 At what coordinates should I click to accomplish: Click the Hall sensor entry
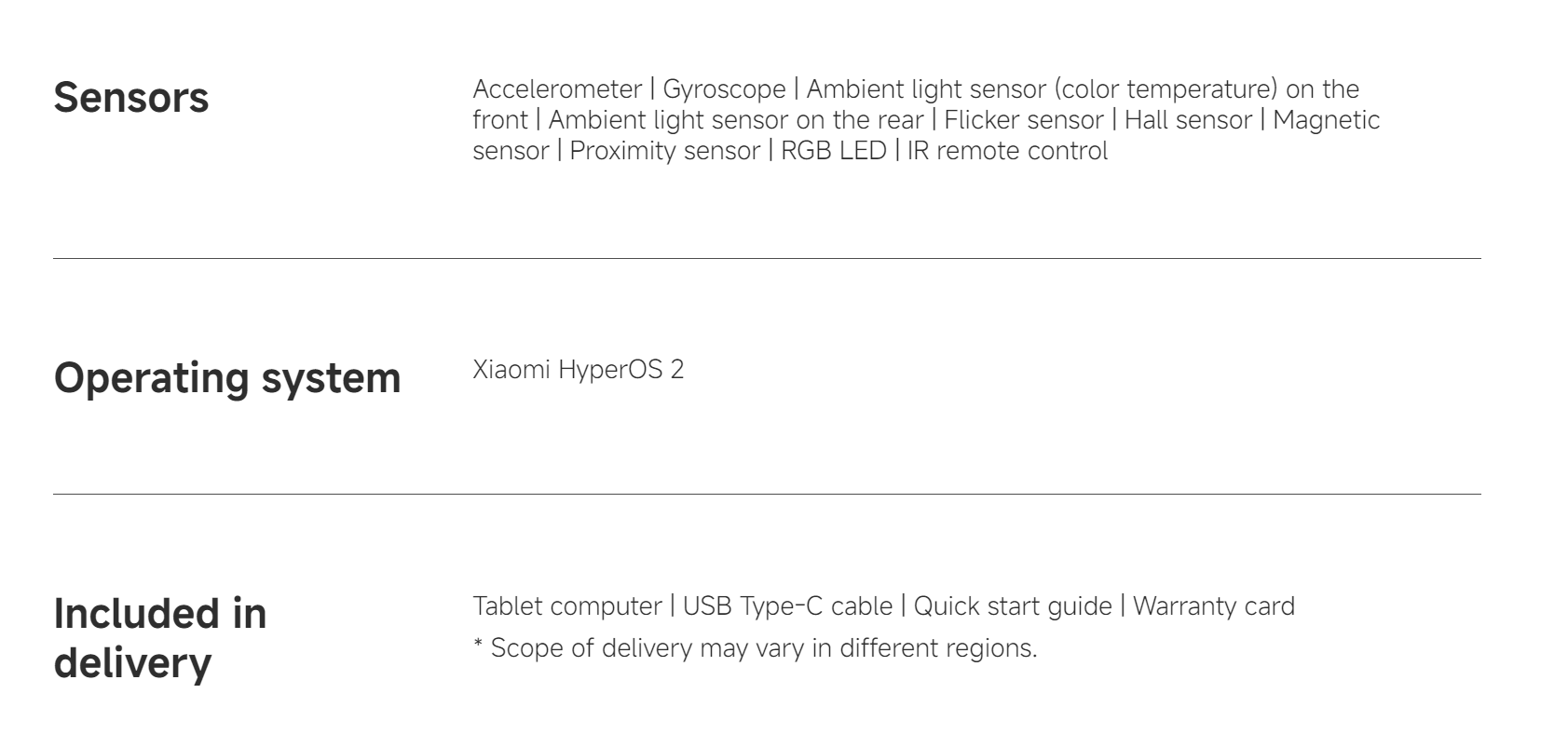(1188, 120)
